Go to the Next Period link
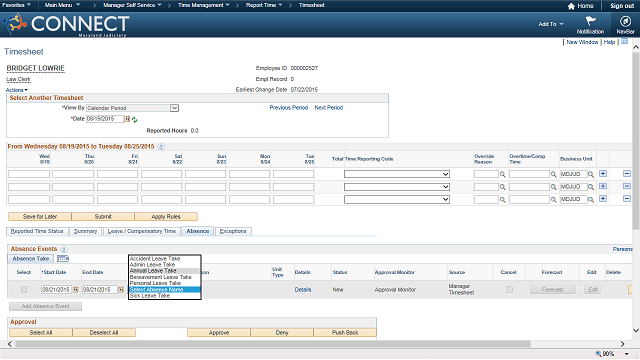This screenshot has height=360, width=640. (x=329, y=108)
